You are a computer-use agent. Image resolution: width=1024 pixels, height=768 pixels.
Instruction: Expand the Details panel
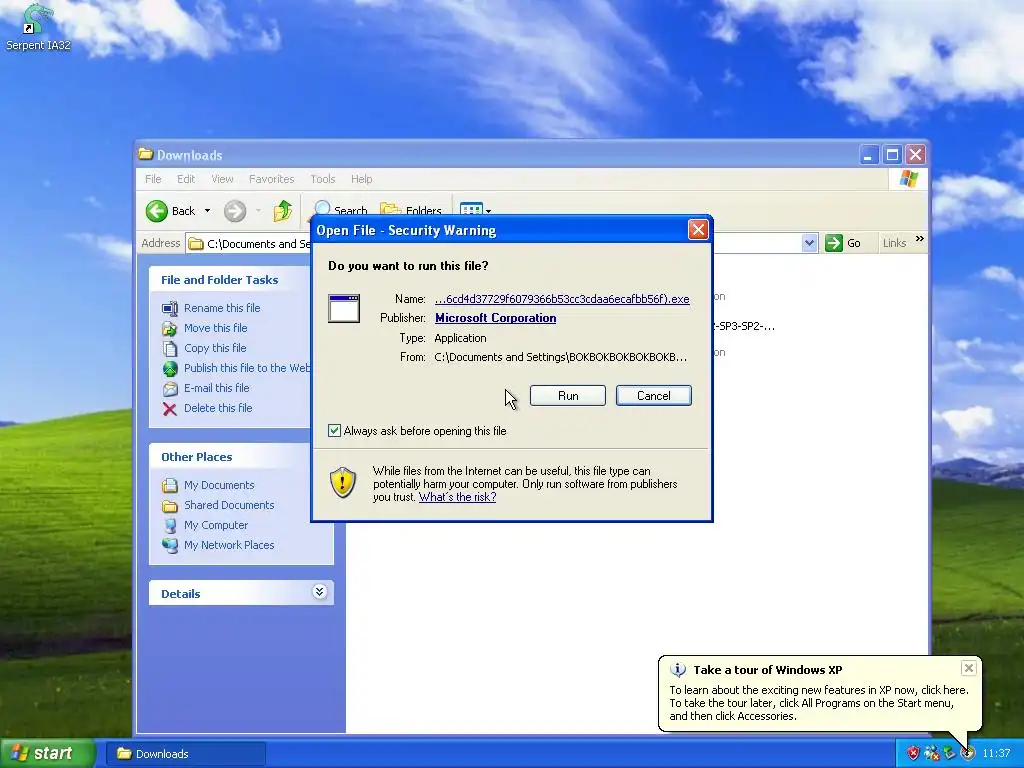(x=319, y=592)
